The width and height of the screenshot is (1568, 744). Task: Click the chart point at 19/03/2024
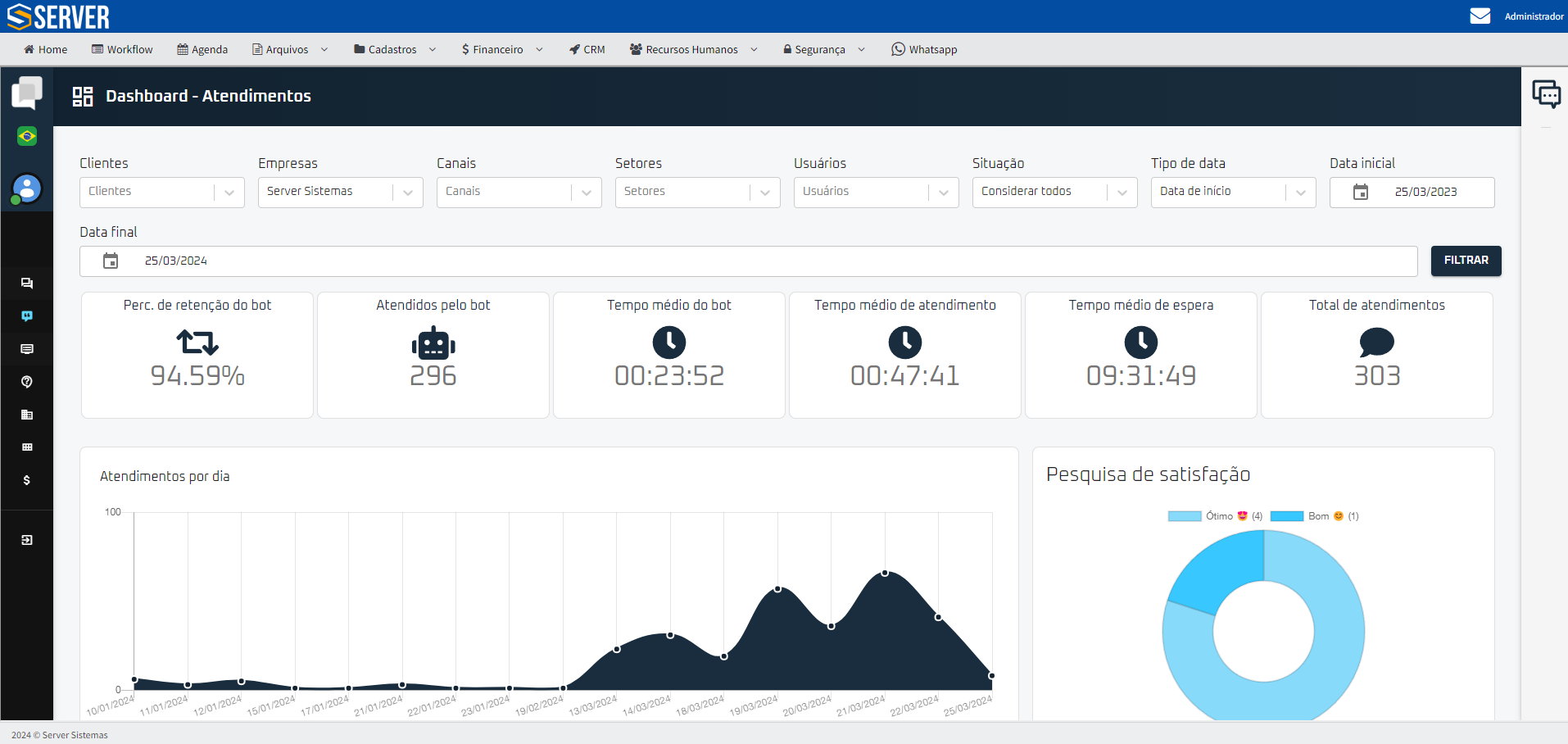click(777, 589)
